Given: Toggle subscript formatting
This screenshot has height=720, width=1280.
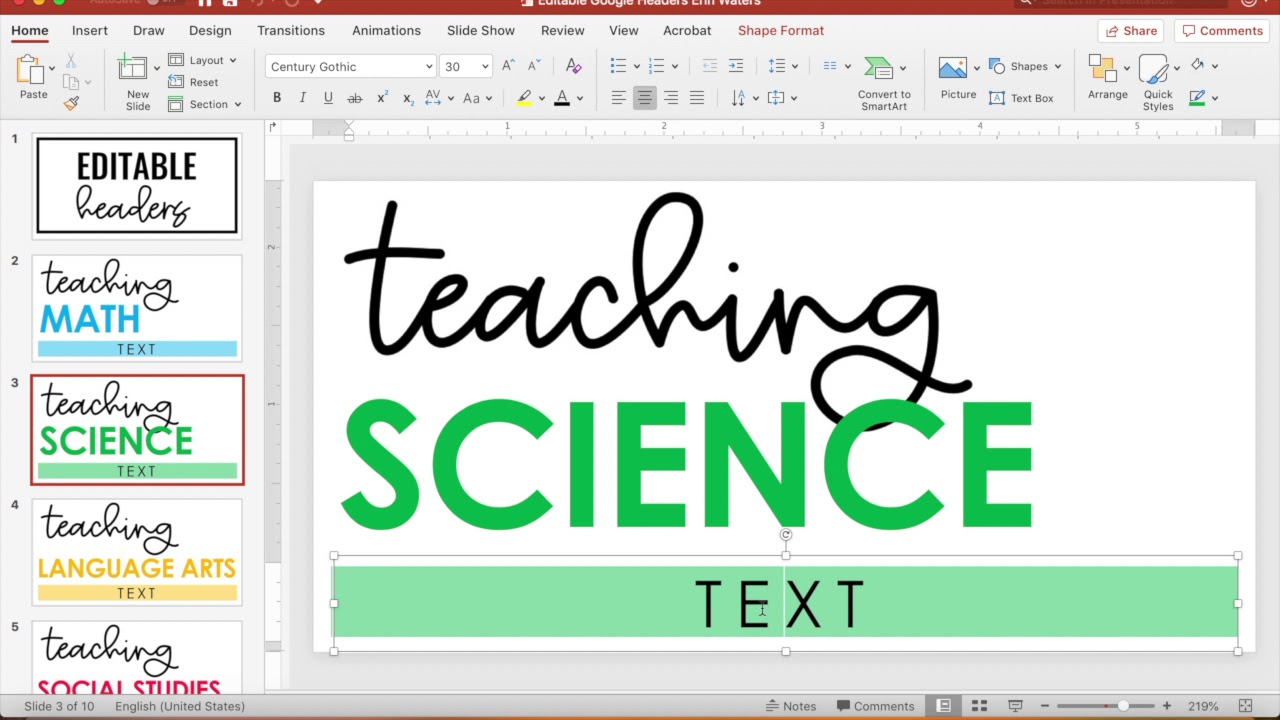Looking at the screenshot, I should pos(408,98).
